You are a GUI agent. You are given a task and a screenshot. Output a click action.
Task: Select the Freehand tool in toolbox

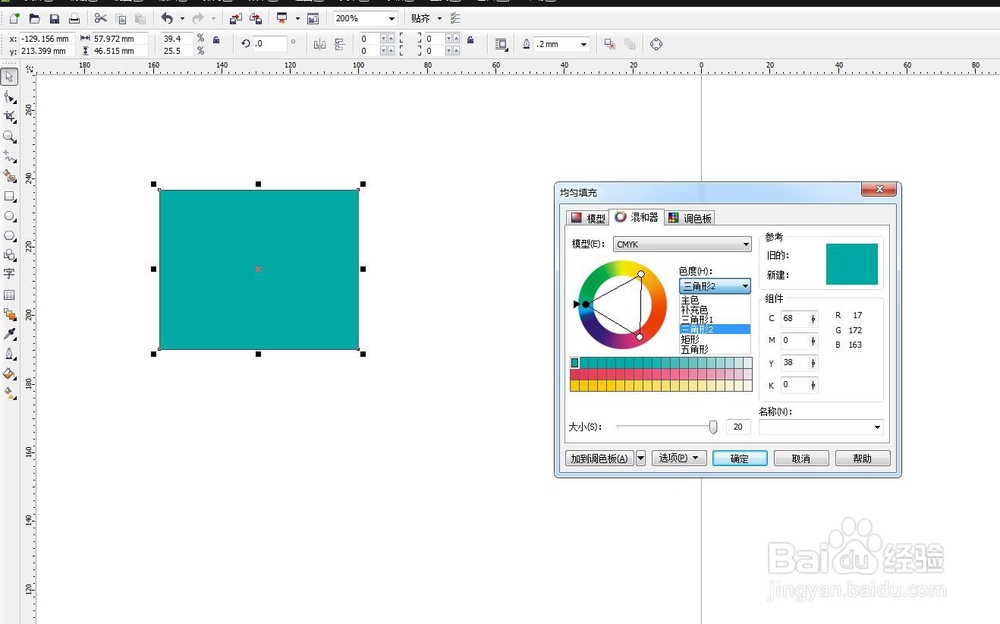point(10,156)
